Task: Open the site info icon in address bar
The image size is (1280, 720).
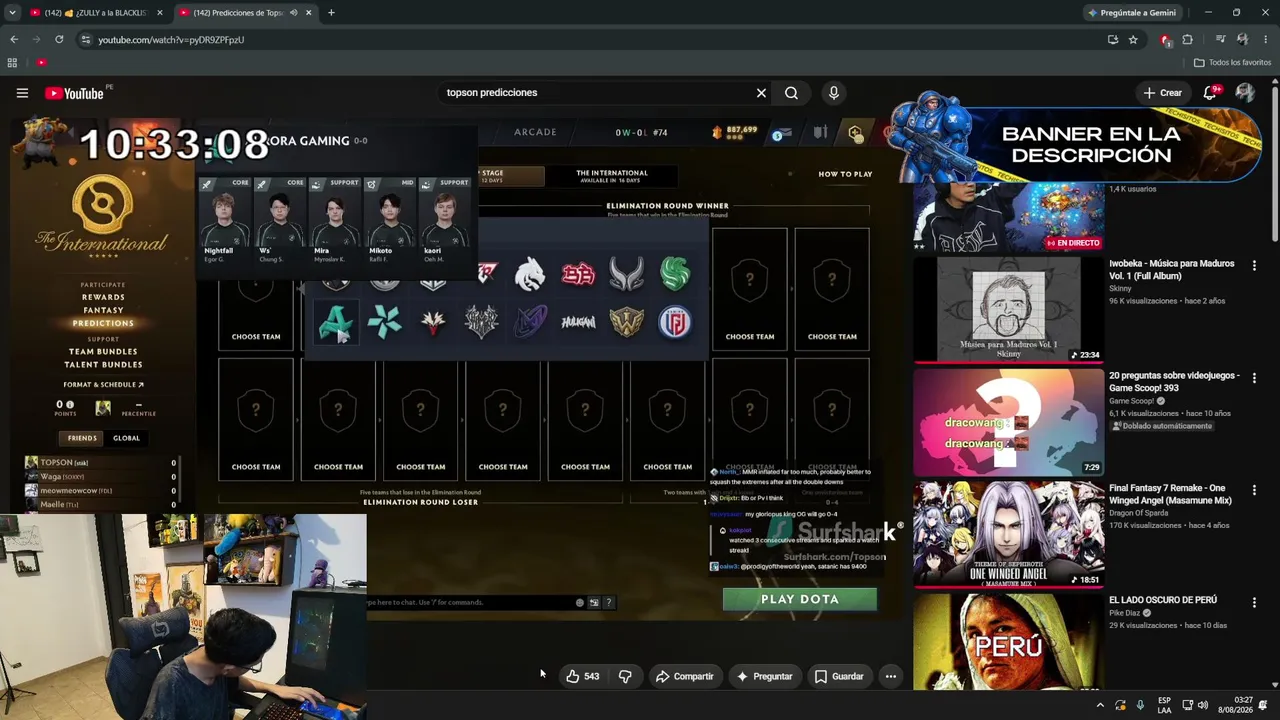Action: pyautogui.click(x=86, y=39)
